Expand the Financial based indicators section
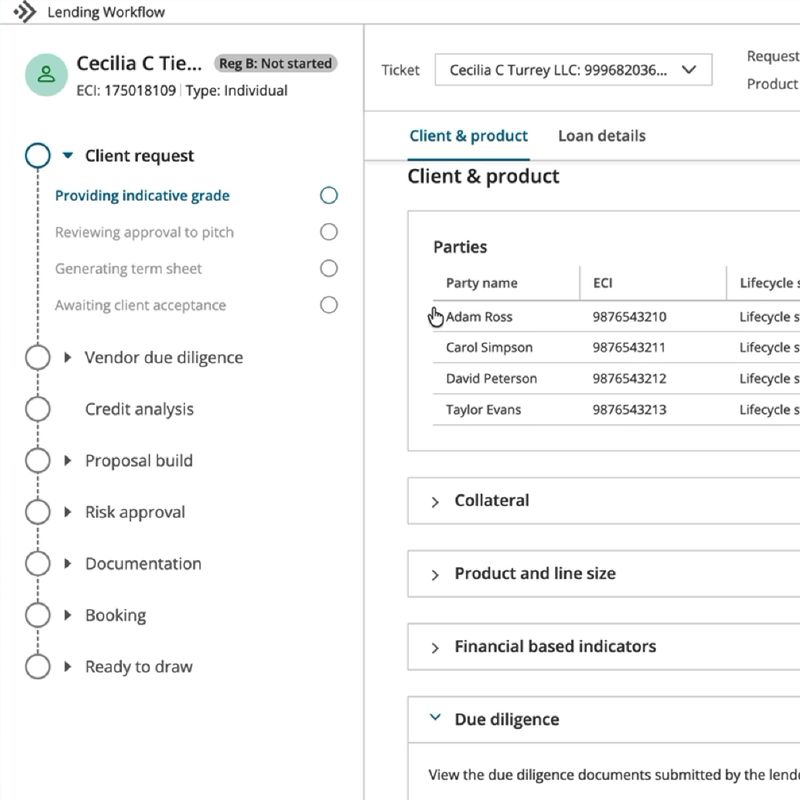This screenshot has height=800, width=800. 435,648
